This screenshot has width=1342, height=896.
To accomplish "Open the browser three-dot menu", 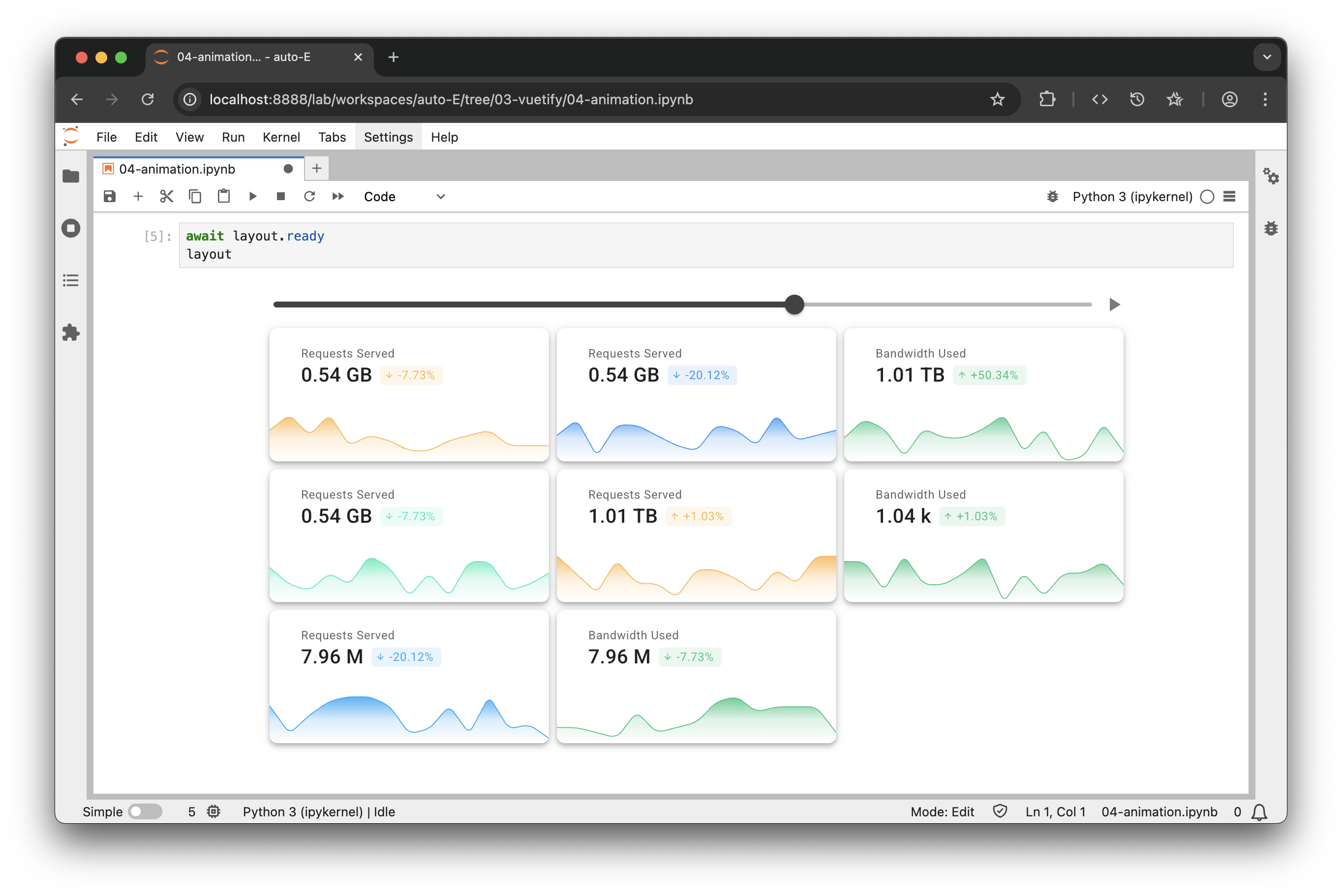I will pos(1265,99).
